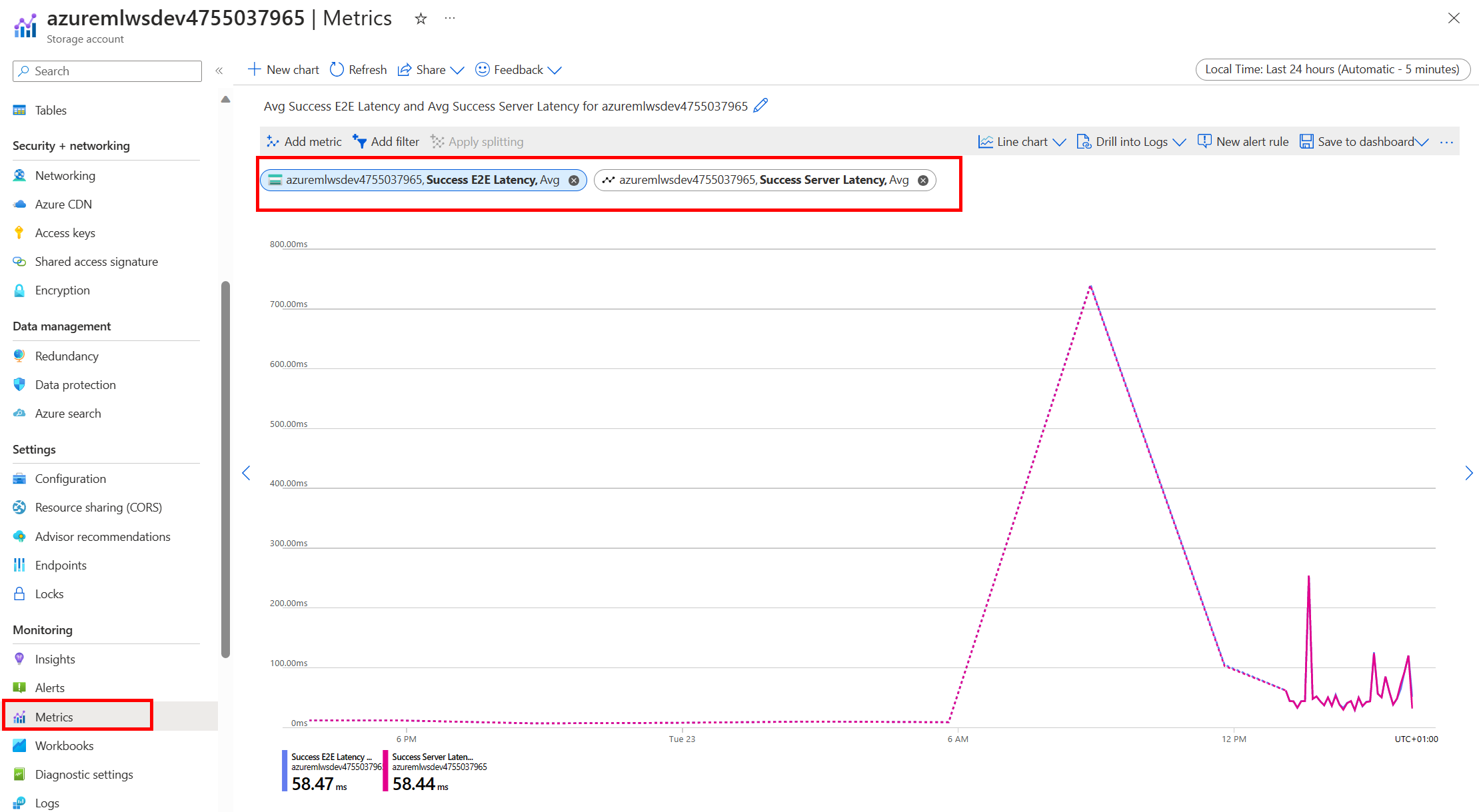This screenshot has height=812, width=1479.
Task: Click the New chart button
Action: click(283, 70)
